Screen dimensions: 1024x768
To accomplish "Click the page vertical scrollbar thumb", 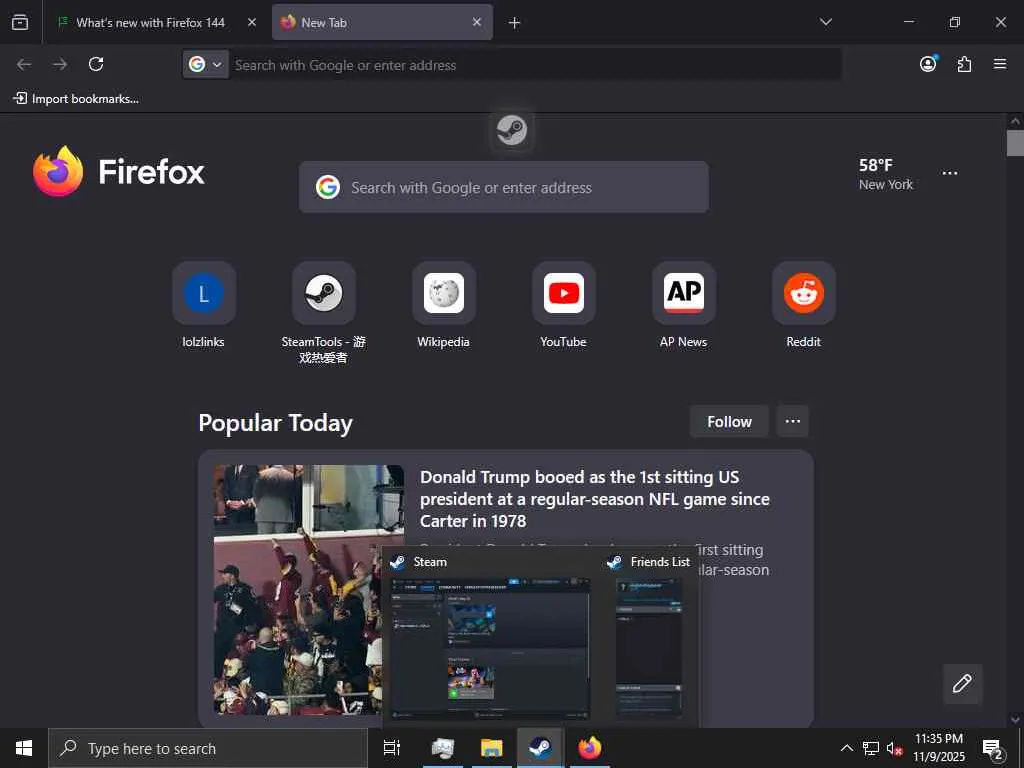I will [1015, 143].
